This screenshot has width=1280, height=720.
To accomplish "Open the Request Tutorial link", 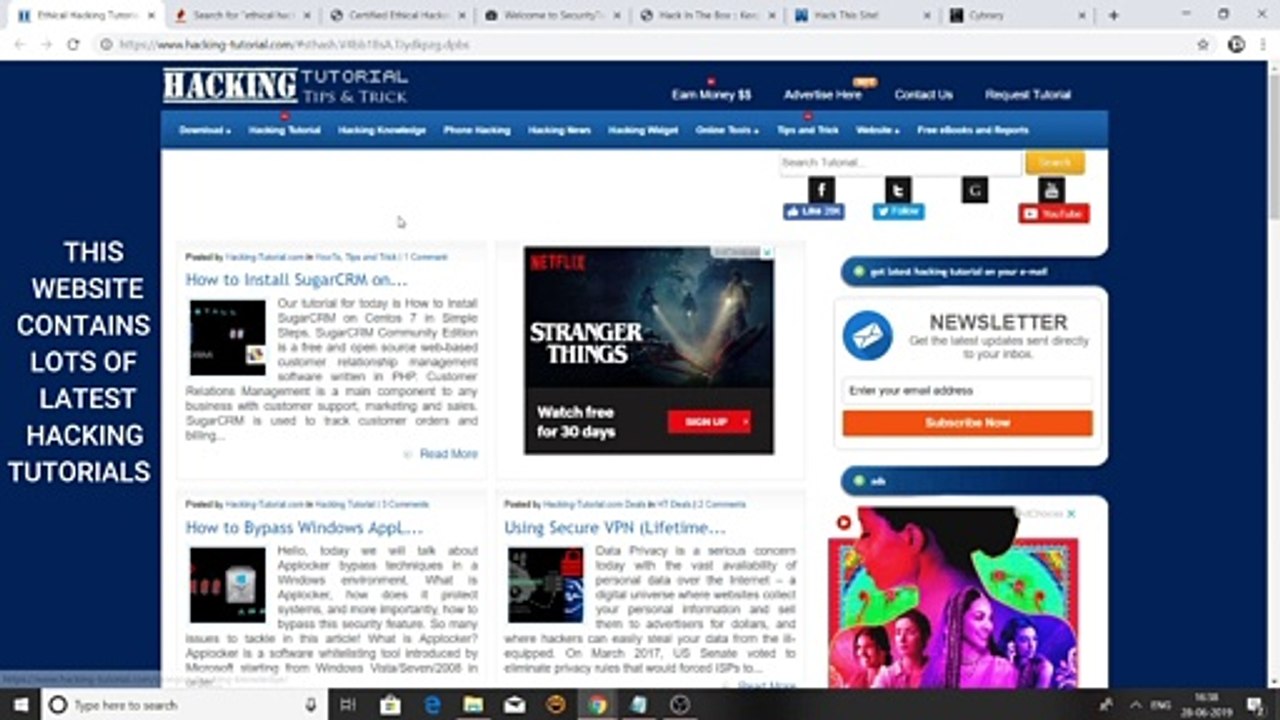I will tap(1028, 95).
